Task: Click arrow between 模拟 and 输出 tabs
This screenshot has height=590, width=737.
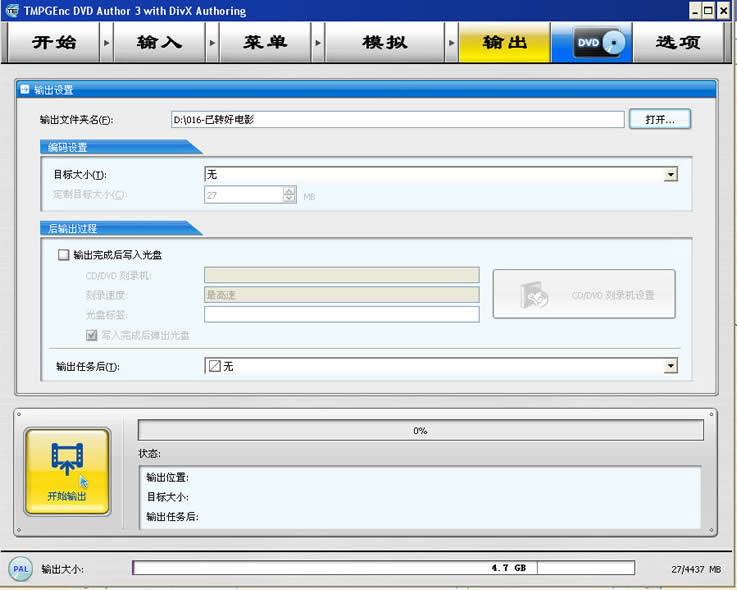Action: [452, 43]
